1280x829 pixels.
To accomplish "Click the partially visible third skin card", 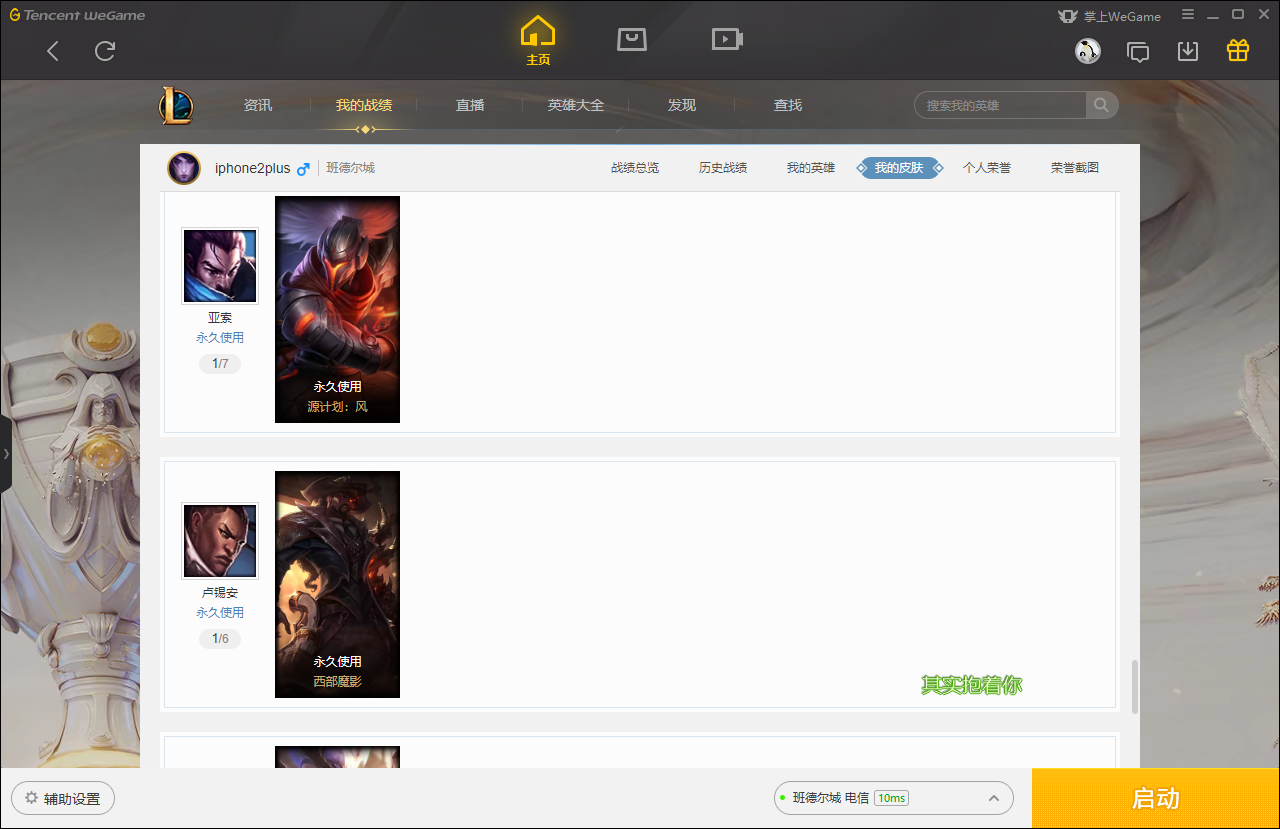I will (337, 757).
